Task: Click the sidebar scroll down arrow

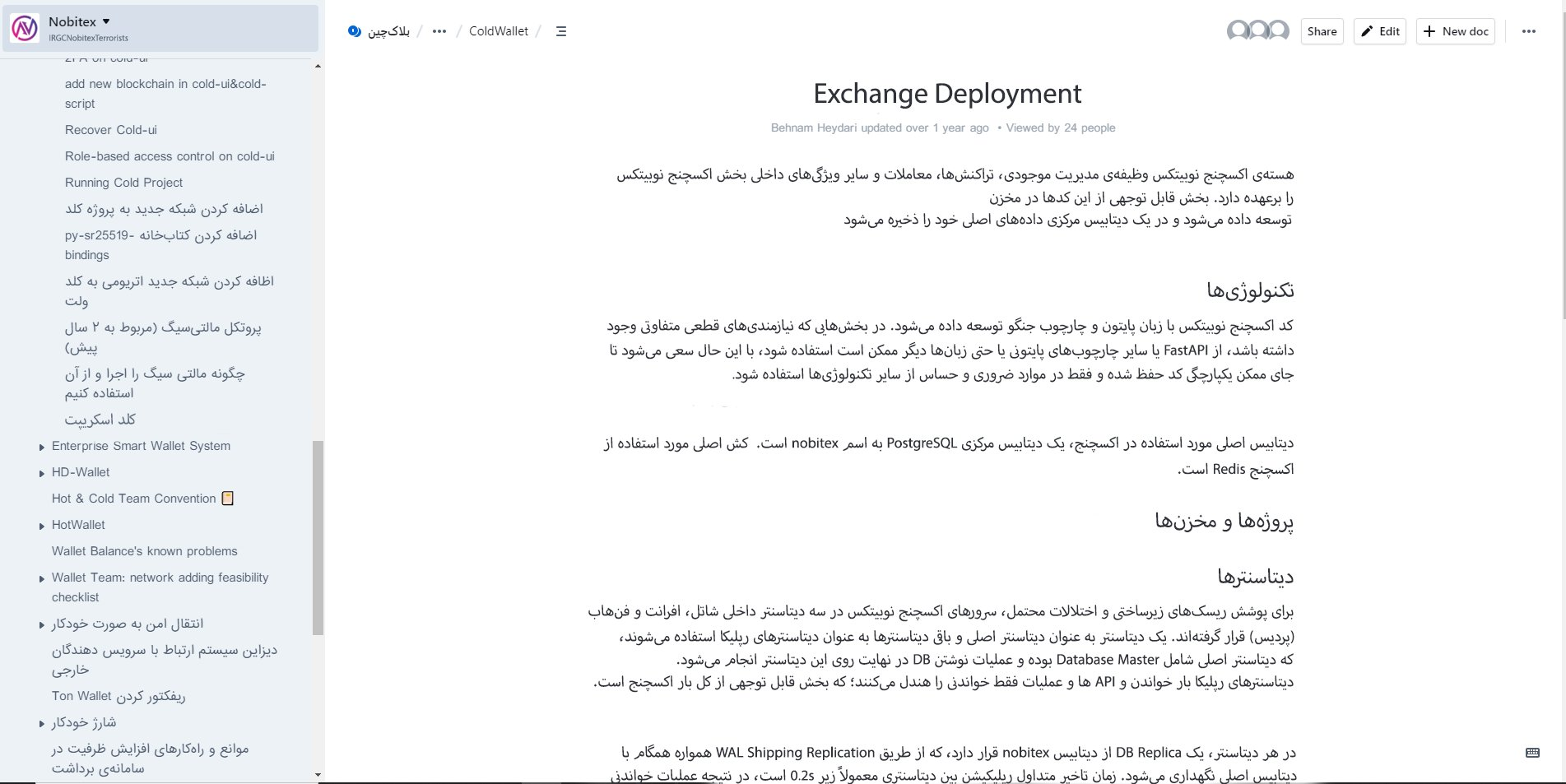Action: tap(318, 775)
